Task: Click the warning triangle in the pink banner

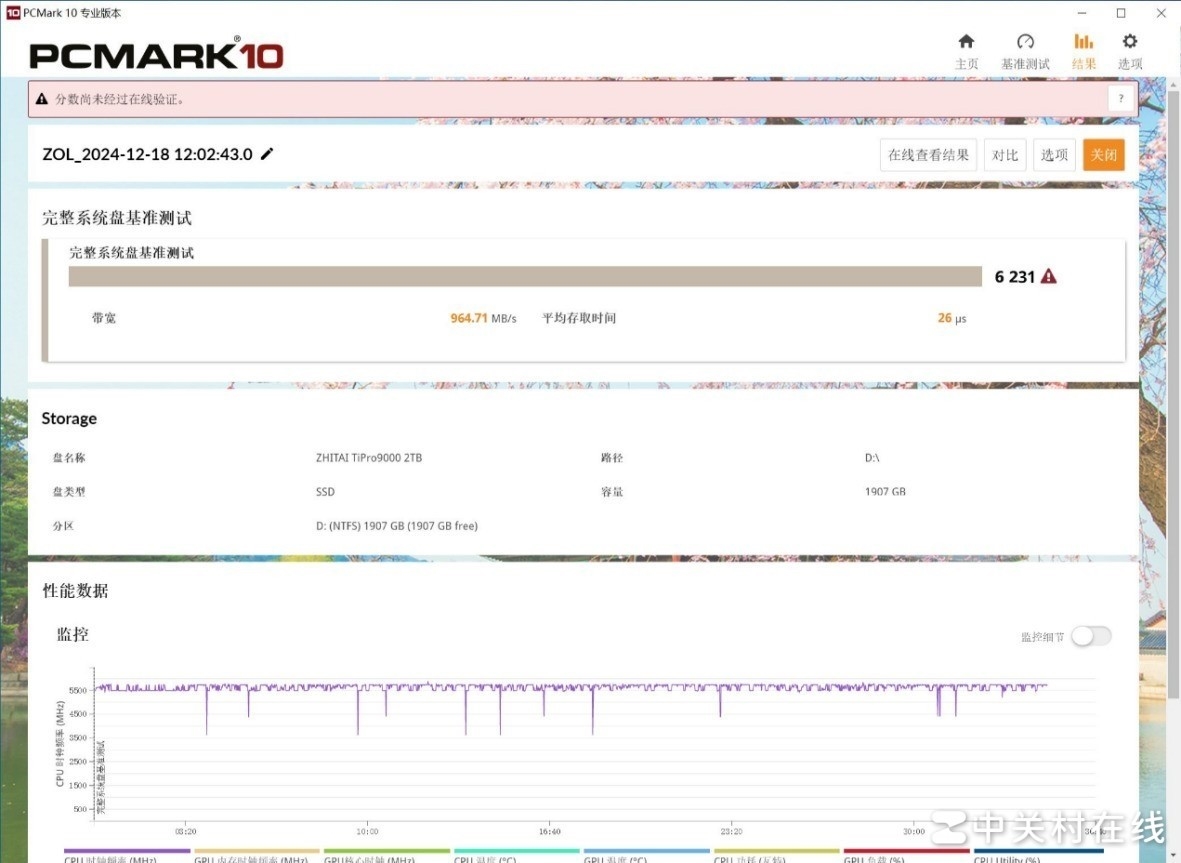Action: tap(41, 99)
